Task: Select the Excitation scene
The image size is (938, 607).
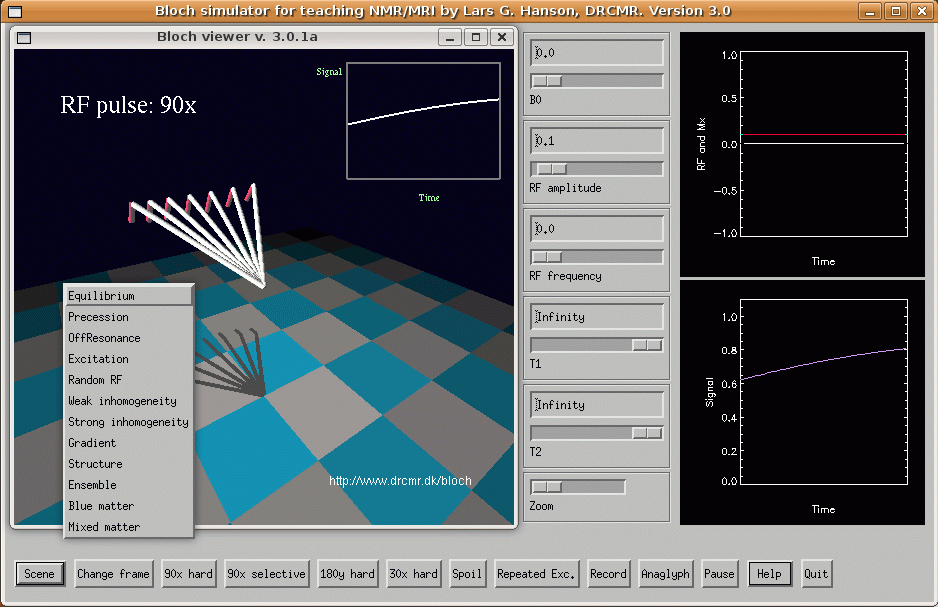Action: 129,359
